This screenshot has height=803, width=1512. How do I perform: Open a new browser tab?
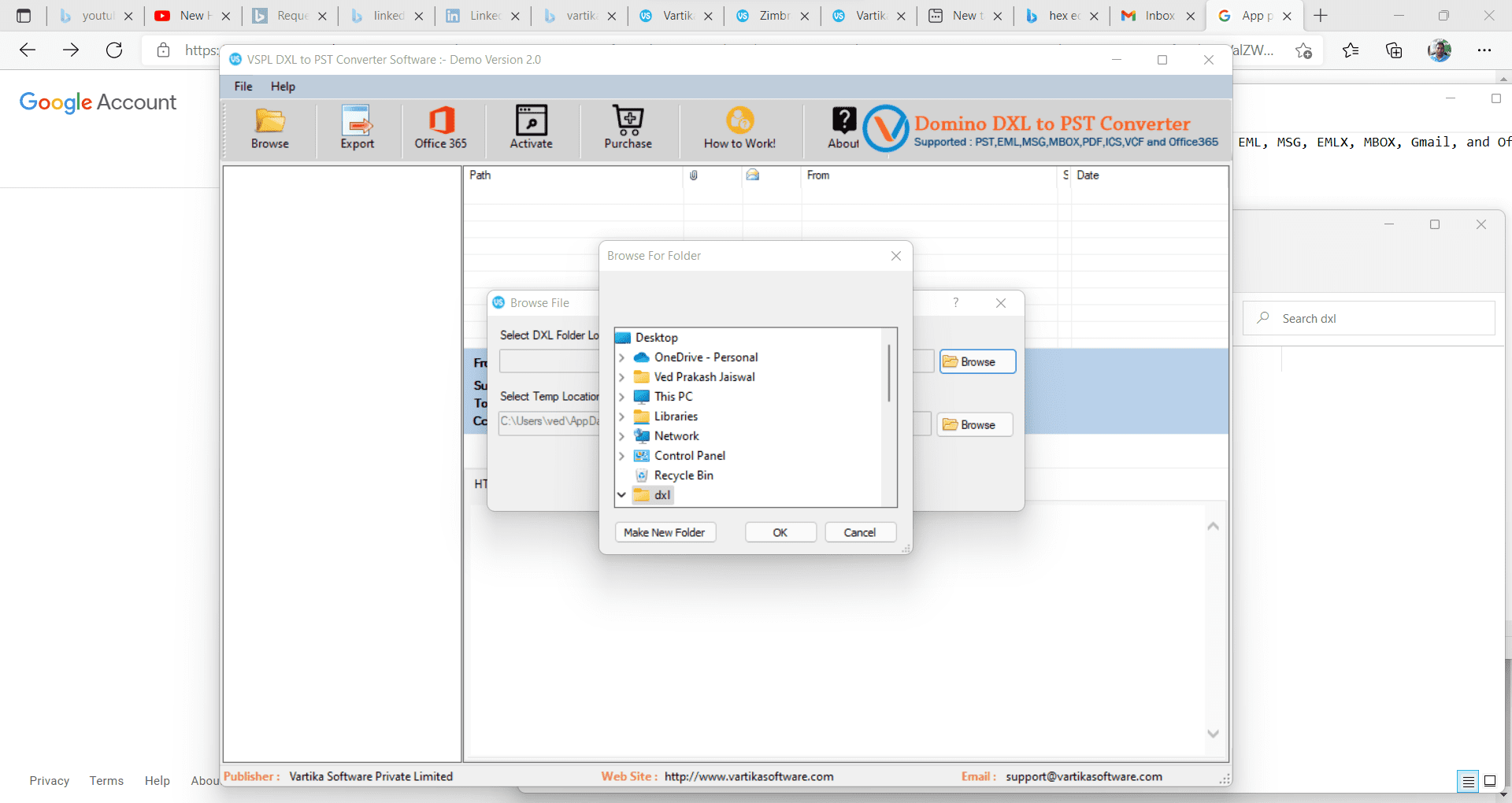coord(1321,16)
